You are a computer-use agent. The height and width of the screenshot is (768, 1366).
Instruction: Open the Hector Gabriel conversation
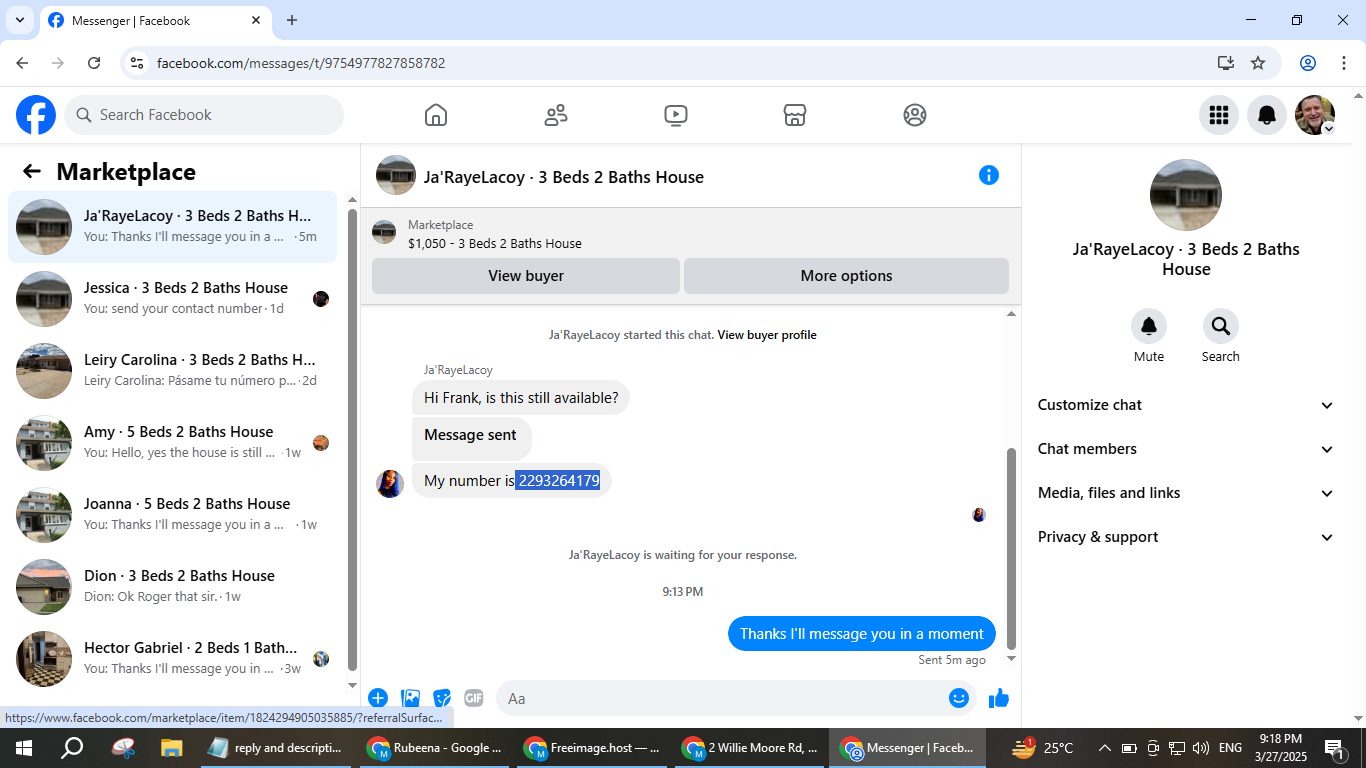(173, 658)
